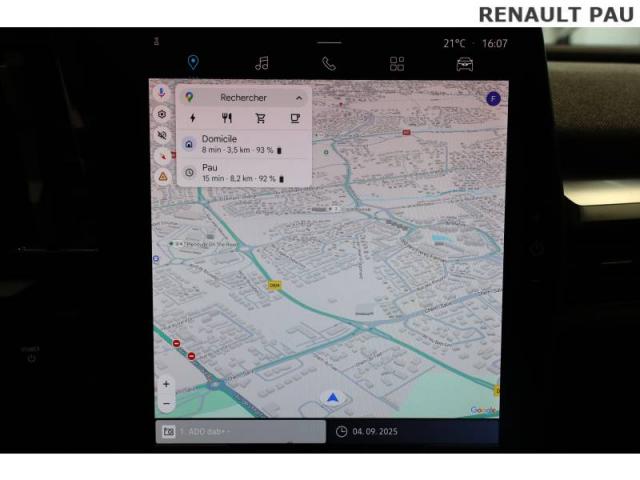The width and height of the screenshot is (640, 480).
Task: Tap the upper road closure sign
Action: point(176,344)
